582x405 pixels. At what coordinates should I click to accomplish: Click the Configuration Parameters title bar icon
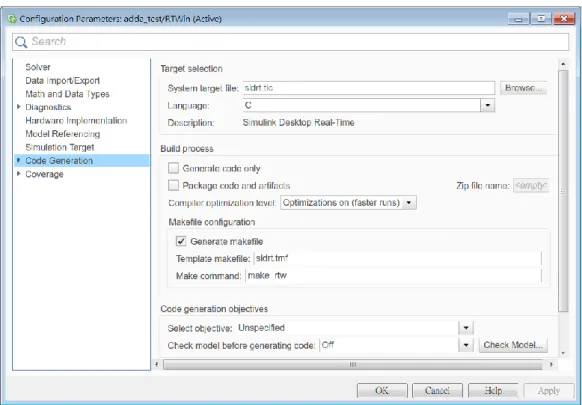pyautogui.click(x=12, y=19)
